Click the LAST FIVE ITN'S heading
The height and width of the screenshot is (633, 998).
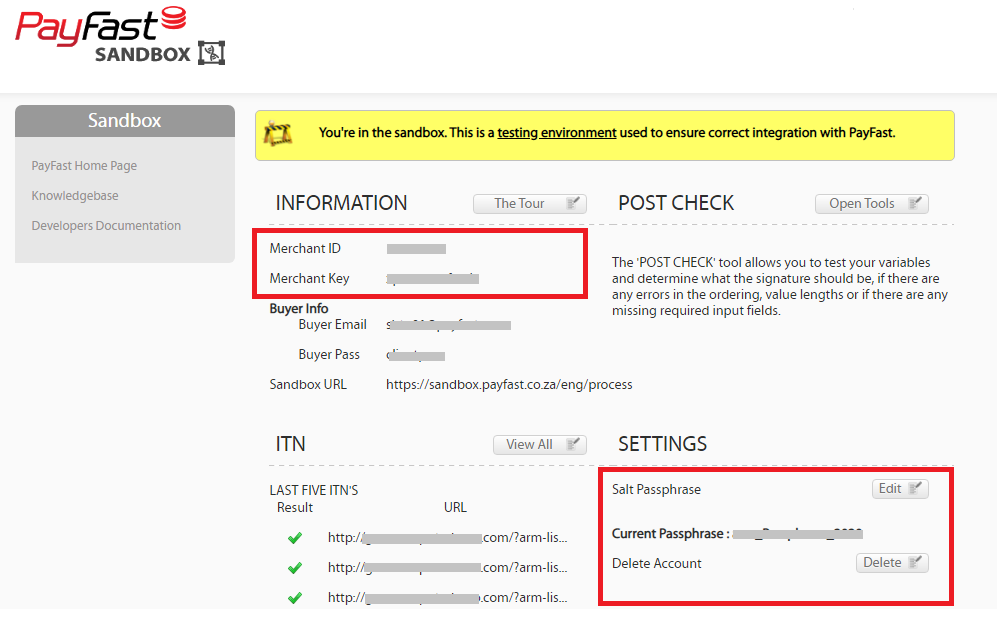point(314,490)
